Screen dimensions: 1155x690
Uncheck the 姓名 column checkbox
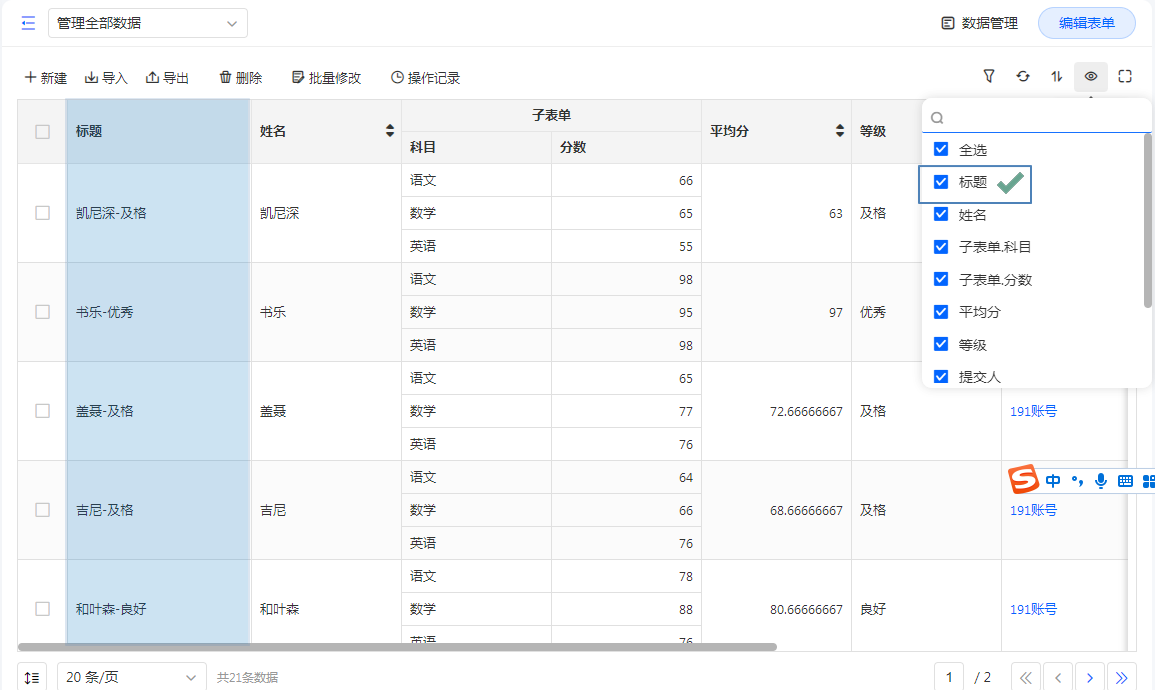pyautogui.click(x=941, y=214)
